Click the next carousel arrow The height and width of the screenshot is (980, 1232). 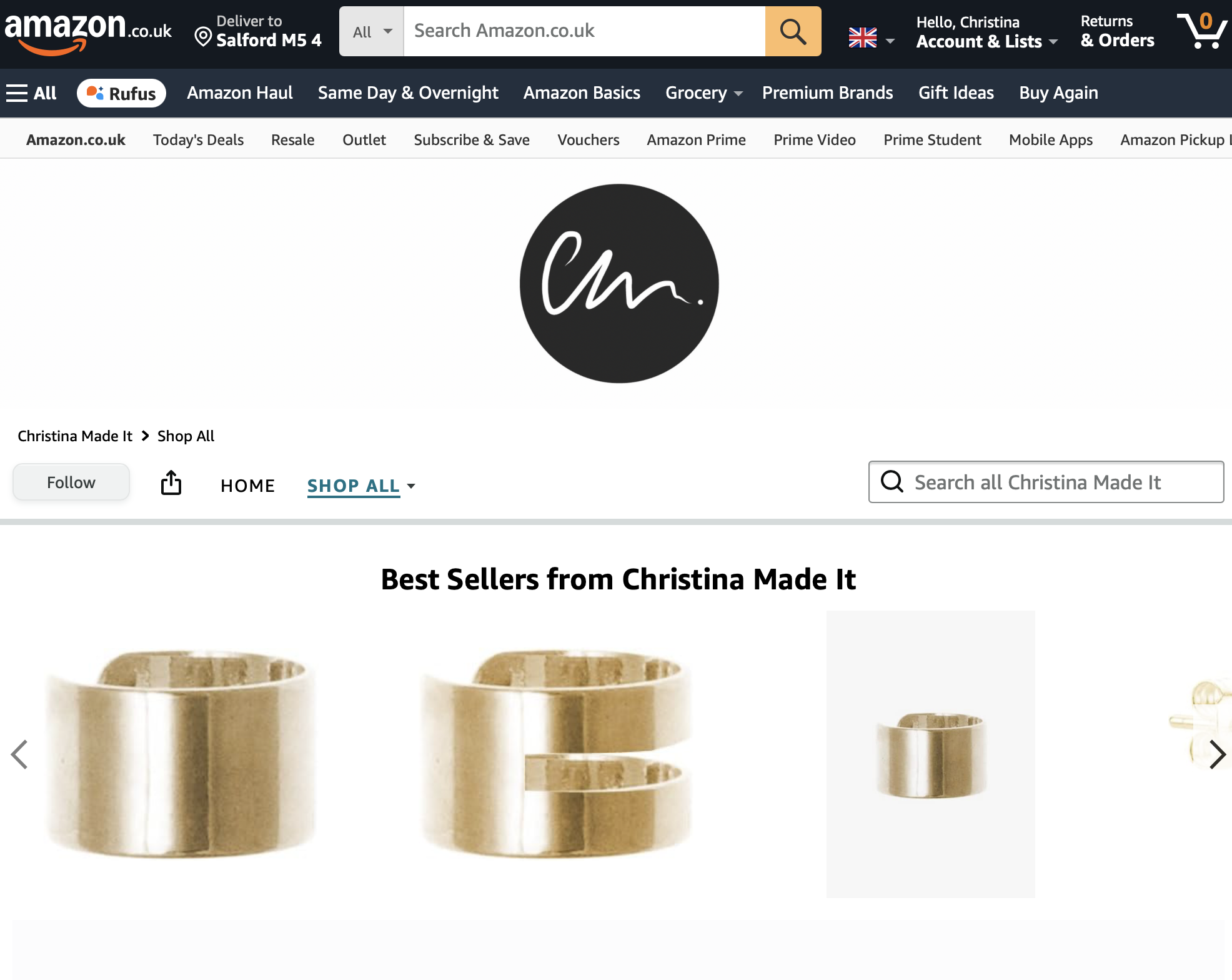click(x=1216, y=754)
